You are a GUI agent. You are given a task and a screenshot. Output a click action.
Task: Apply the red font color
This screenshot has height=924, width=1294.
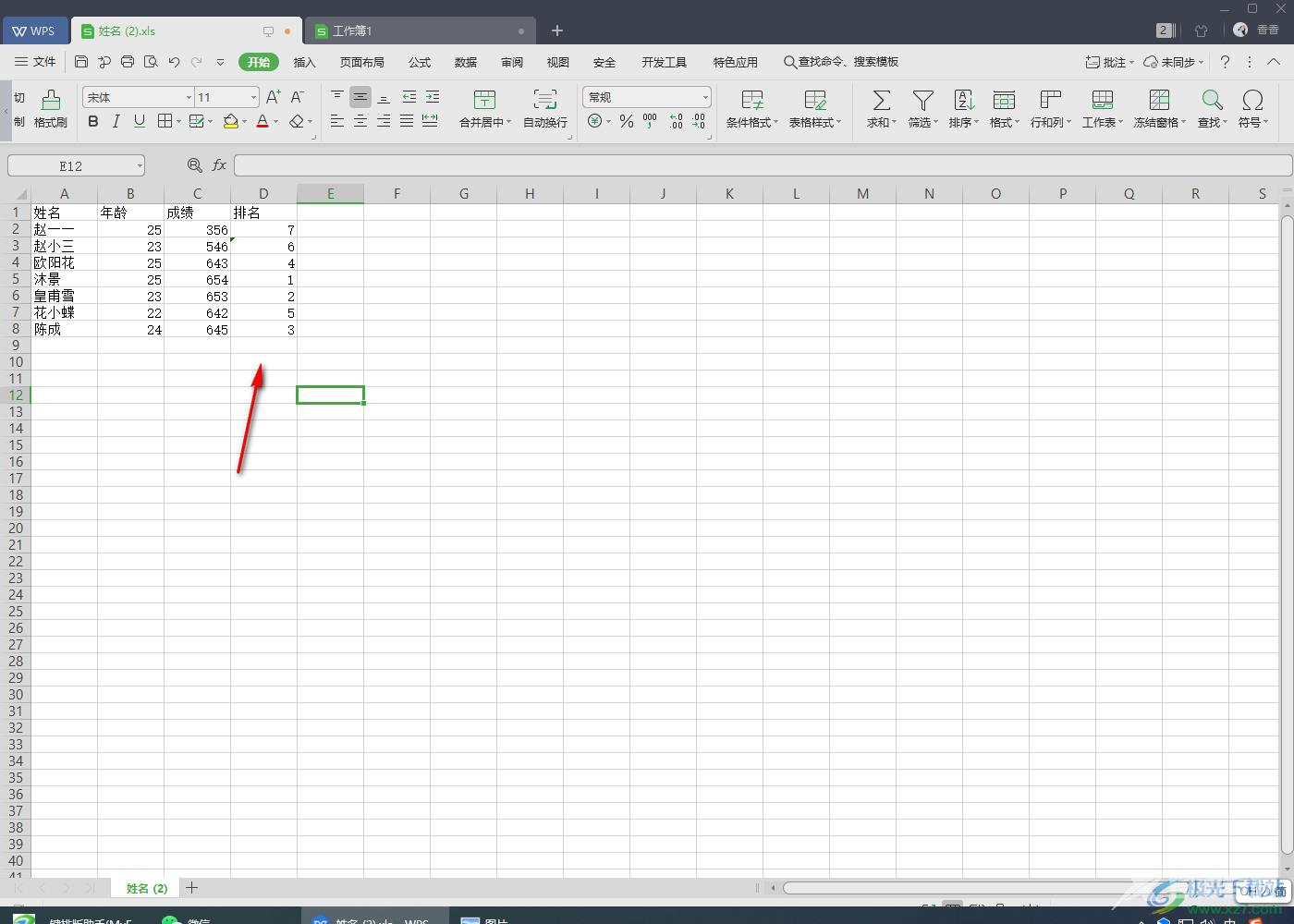[262, 121]
